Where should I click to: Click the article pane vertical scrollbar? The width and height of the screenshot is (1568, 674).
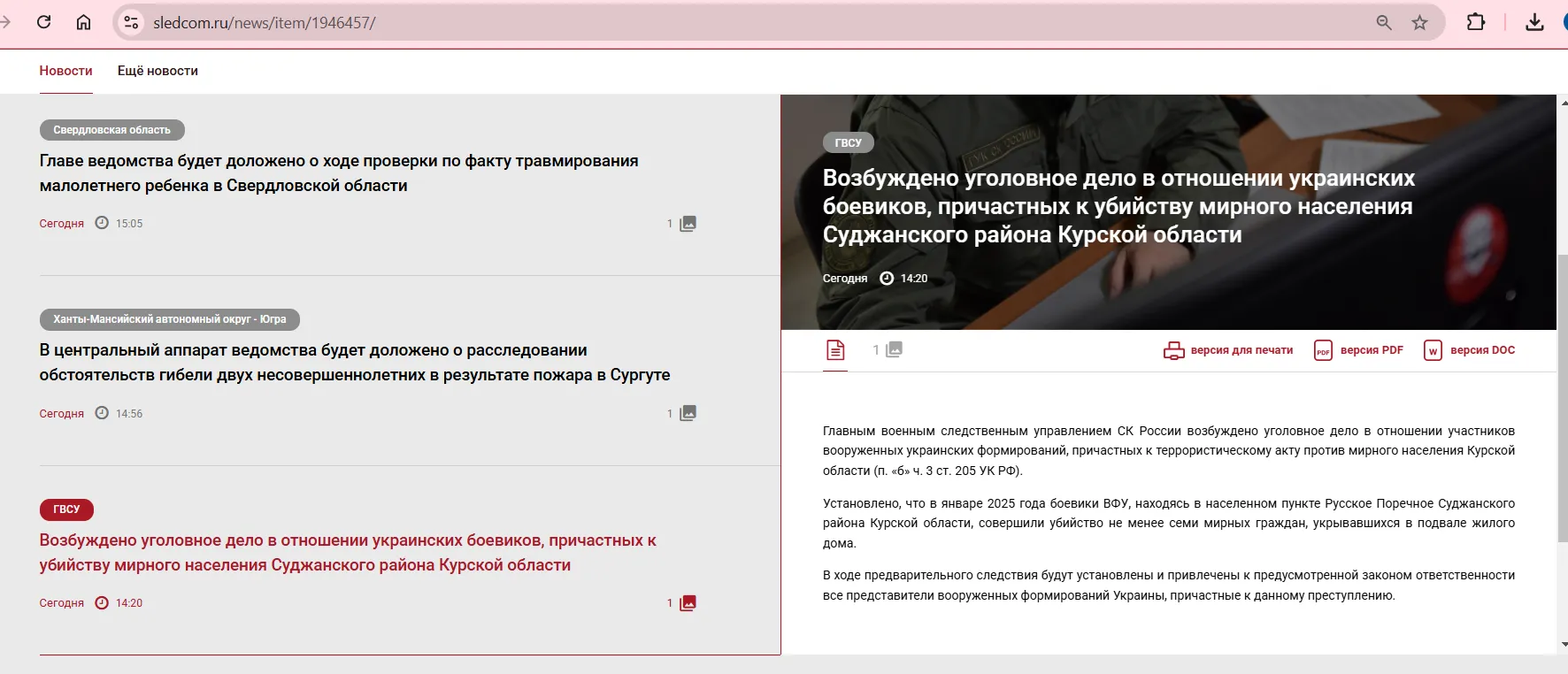click(x=1562, y=398)
